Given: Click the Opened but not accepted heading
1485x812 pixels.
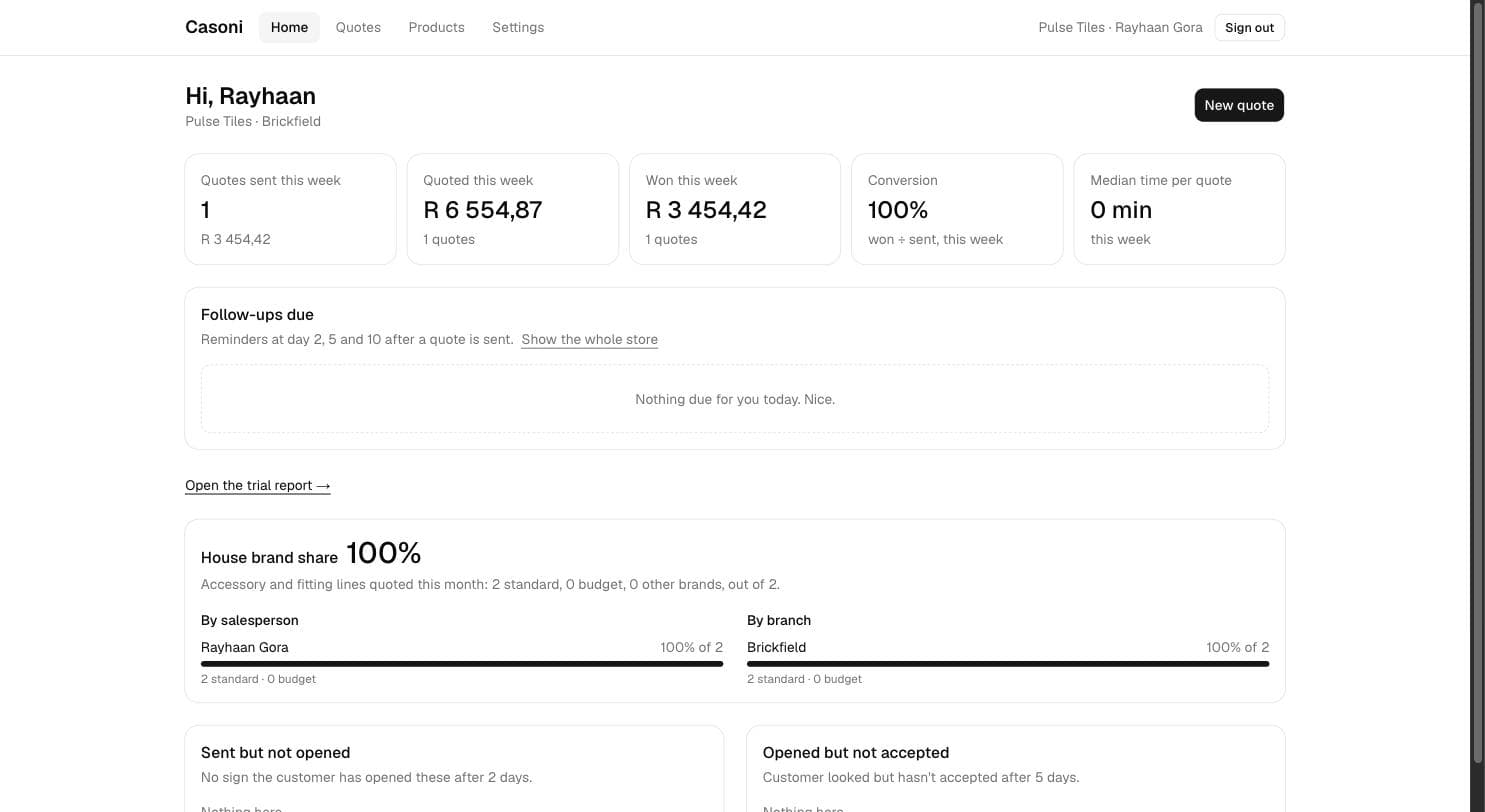Looking at the screenshot, I should pos(856,752).
